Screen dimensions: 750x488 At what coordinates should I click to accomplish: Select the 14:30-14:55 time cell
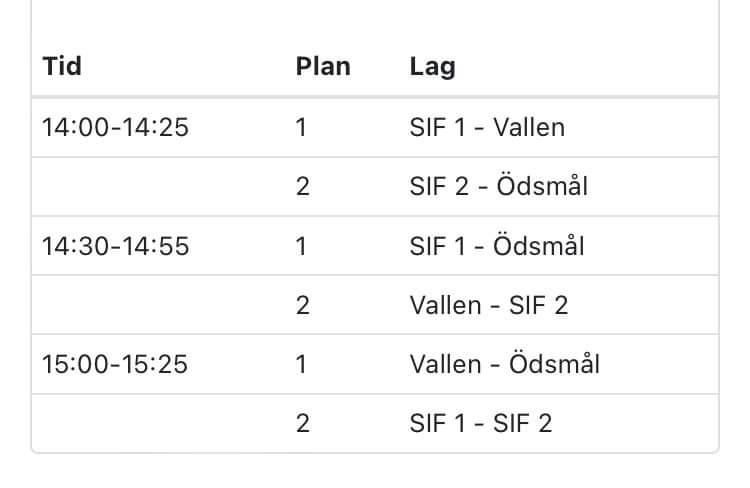click(x=115, y=246)
